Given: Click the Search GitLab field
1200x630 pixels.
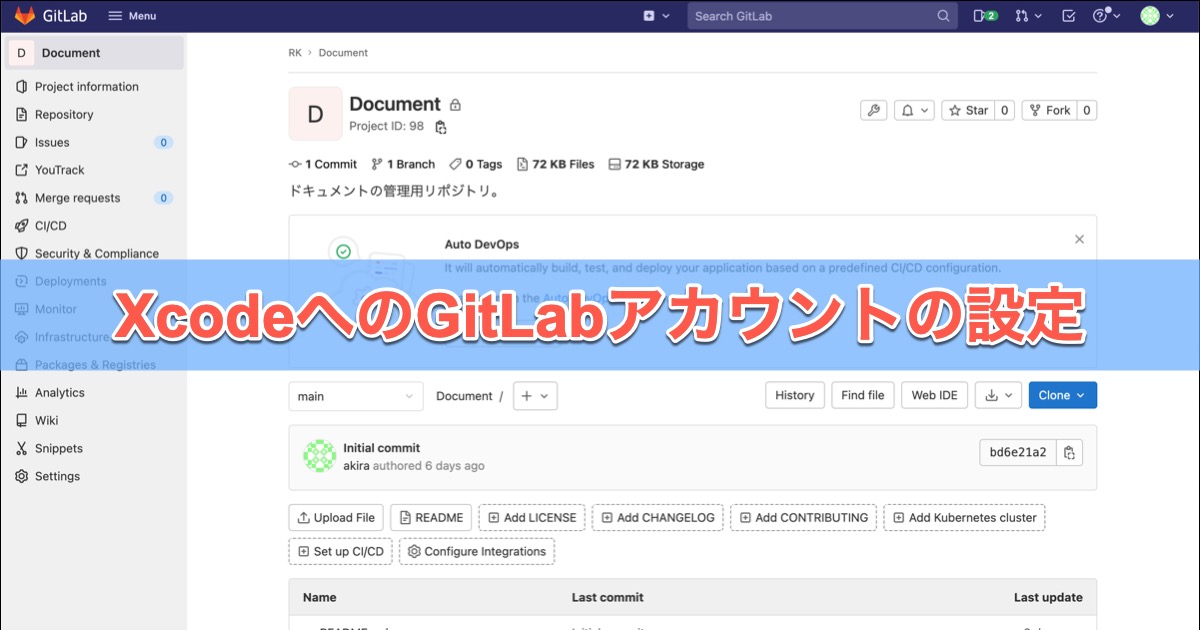Looking at the screenshot, I should 822,16.
